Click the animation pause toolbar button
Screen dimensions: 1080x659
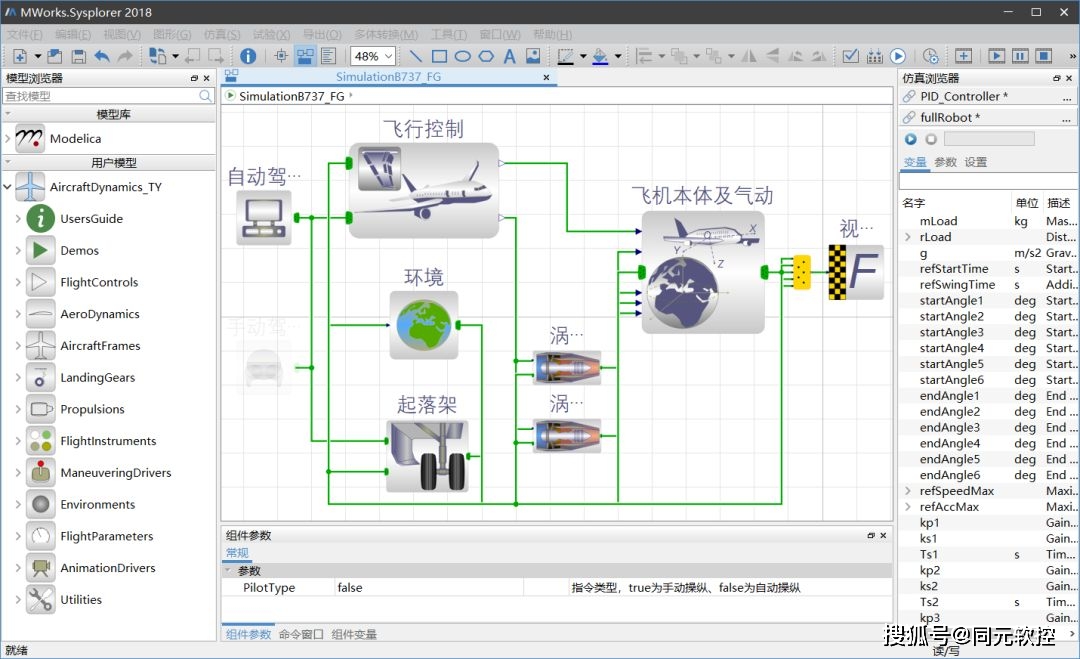1020,56
